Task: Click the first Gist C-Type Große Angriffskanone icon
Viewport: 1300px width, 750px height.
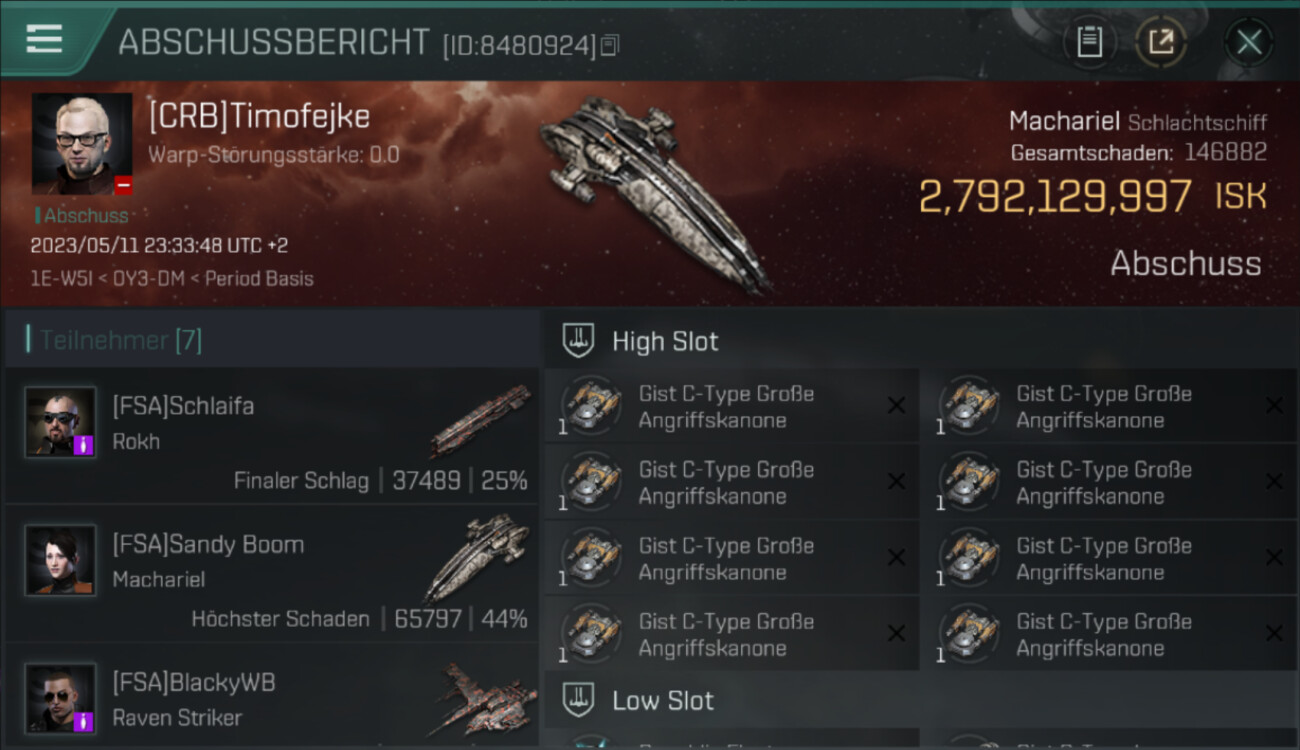Action: pyautogui.click(x=592, y=406)
